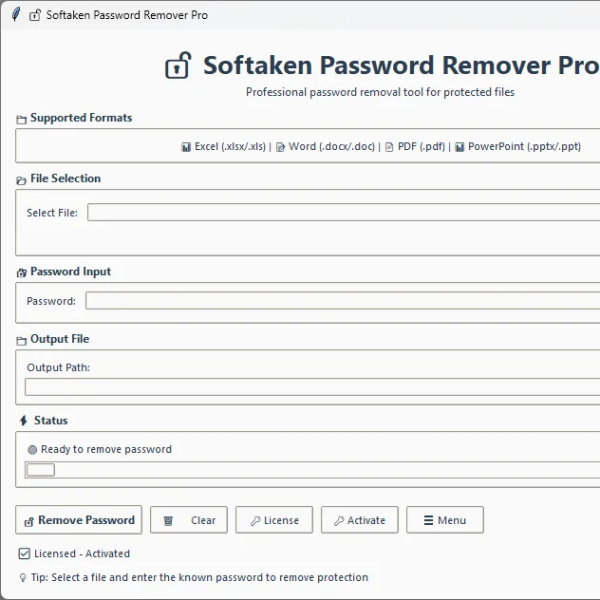Click the 'Select File:' label
The image size is (600, 600).
pos(52,213)
